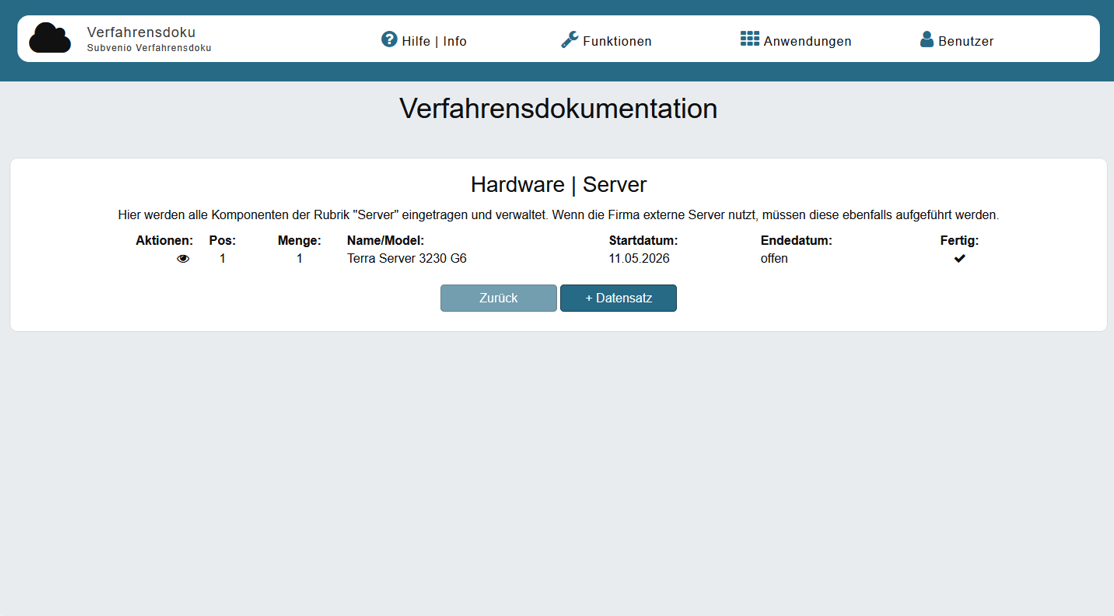
Task: Open the Benutzer menu
Action: [956, 40]
